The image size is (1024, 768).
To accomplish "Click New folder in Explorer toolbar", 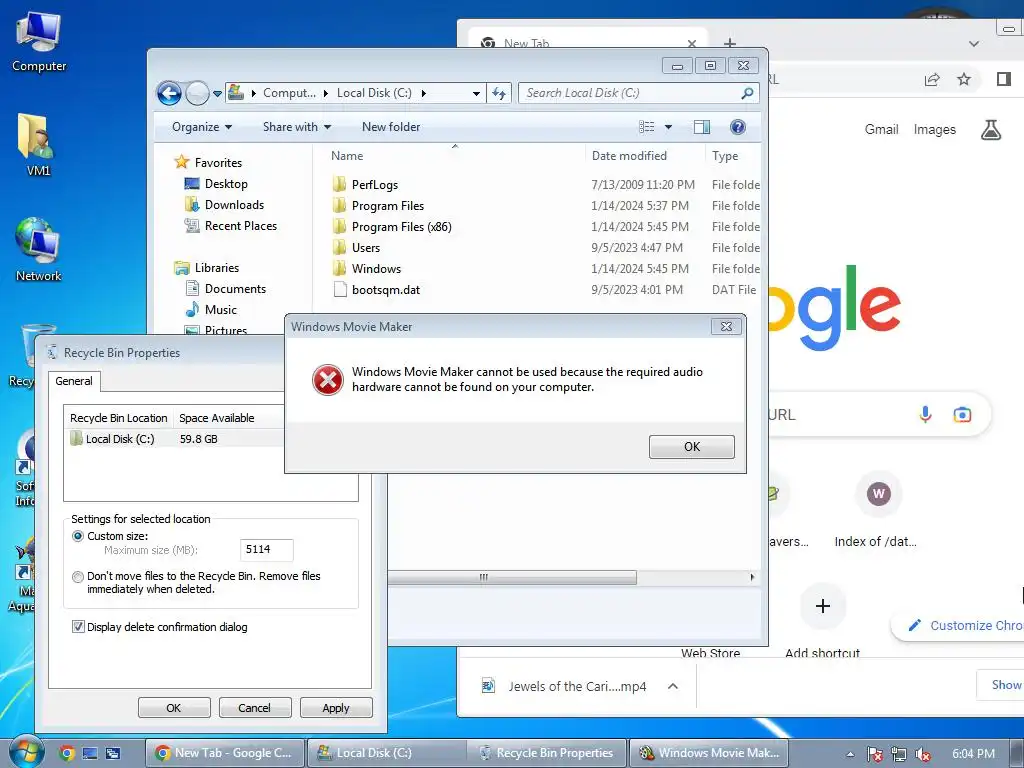I will [x=391, y=127].
